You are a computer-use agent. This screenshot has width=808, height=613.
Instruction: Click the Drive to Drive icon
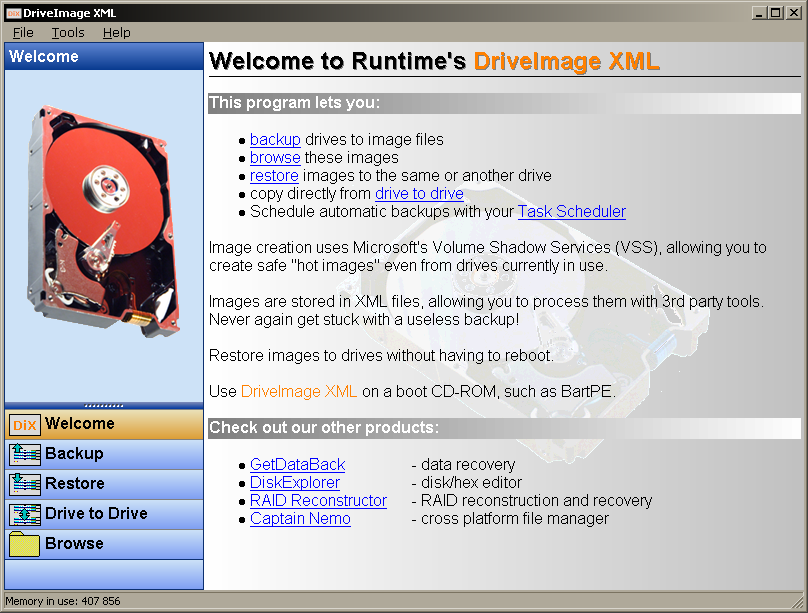click(x=25, y=514)
